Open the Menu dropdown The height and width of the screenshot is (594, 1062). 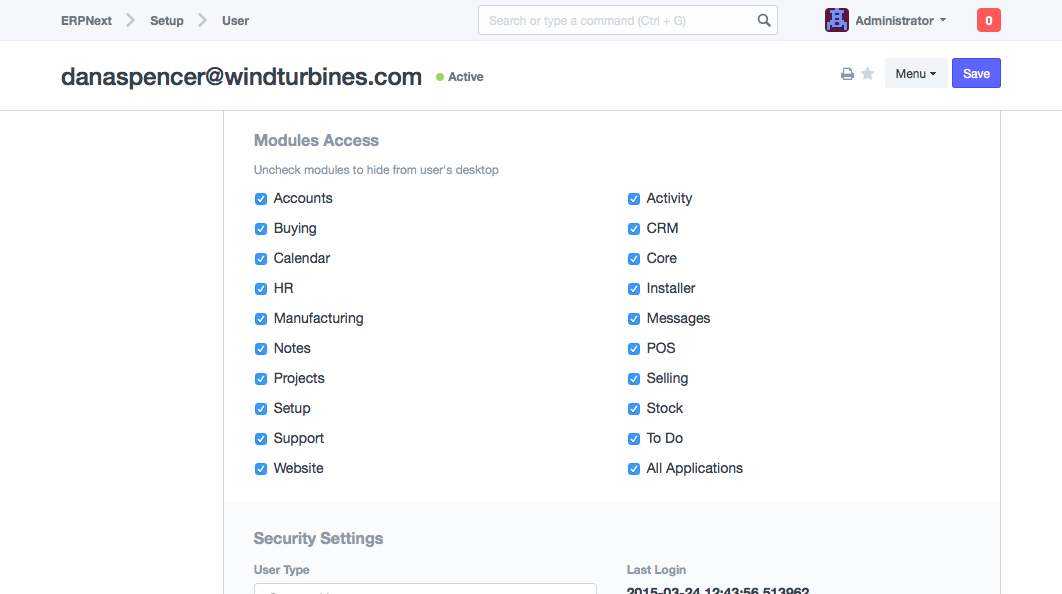tap(915, 74)
